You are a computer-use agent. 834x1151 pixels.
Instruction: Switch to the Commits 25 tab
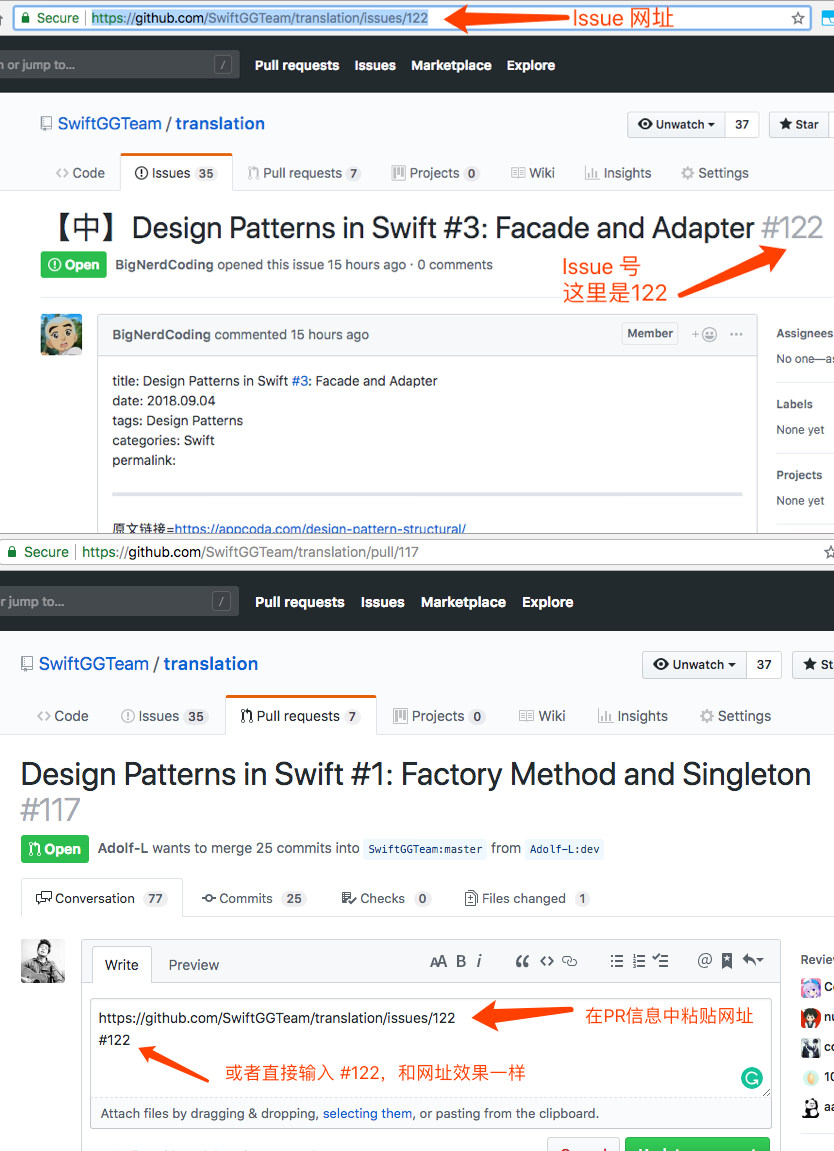coord(253,898)
